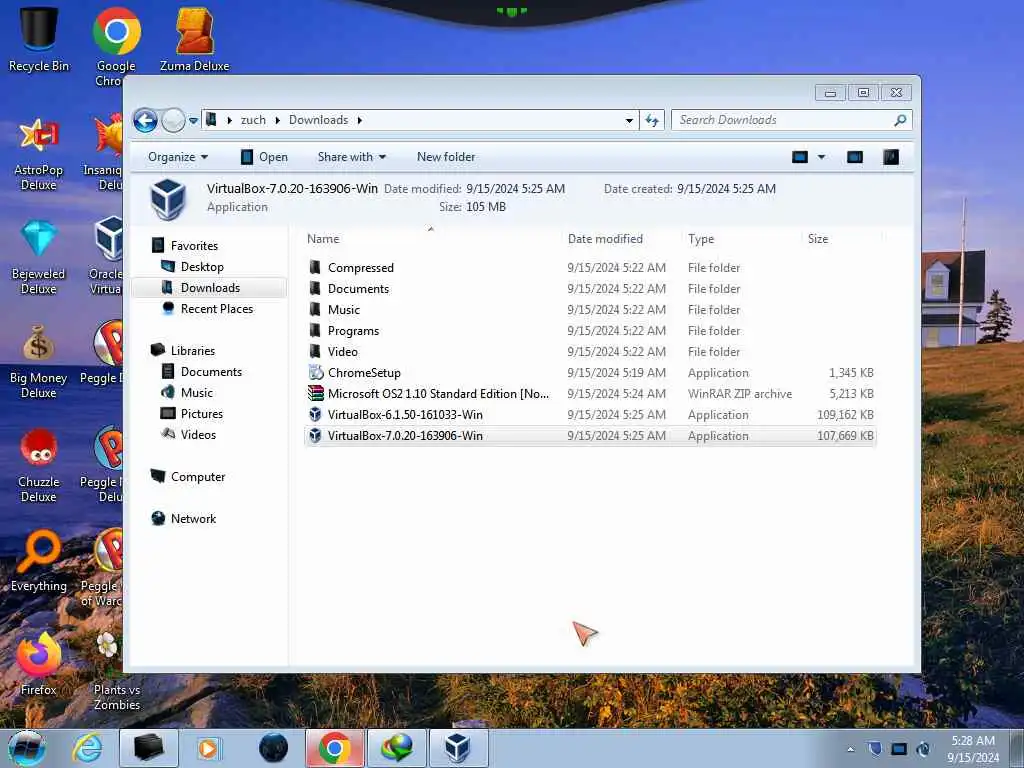The width and height of the screenshot is (1024, 768).
Task: Open Explorer help button
Action: point(891,157)
